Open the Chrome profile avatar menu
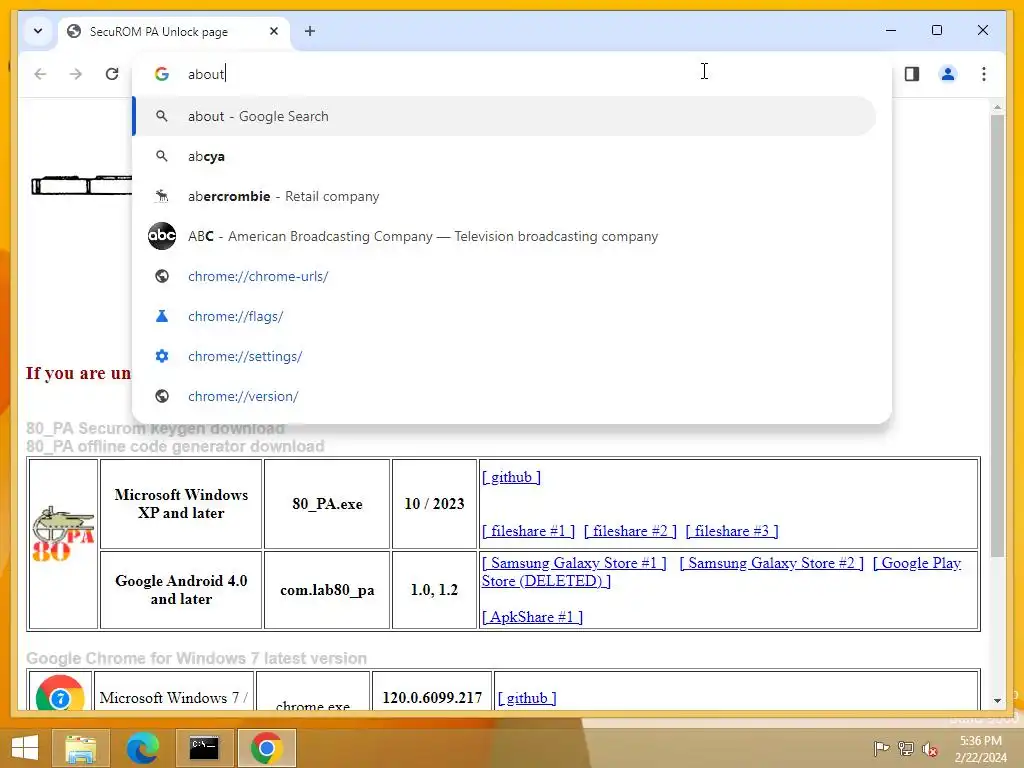 (948, 74)
